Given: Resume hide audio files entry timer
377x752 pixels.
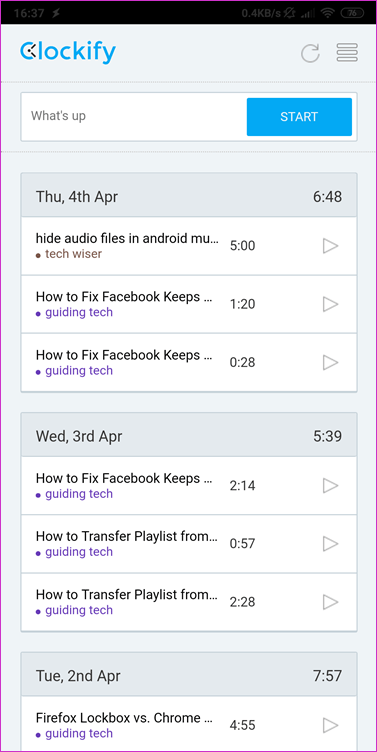Looking at the screenshot, I should pos(330,246).
